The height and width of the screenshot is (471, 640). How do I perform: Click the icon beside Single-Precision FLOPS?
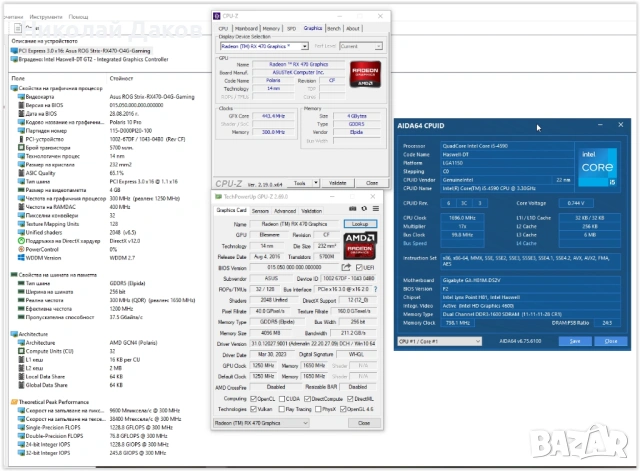pyautogui.click(x=21, y=427)
